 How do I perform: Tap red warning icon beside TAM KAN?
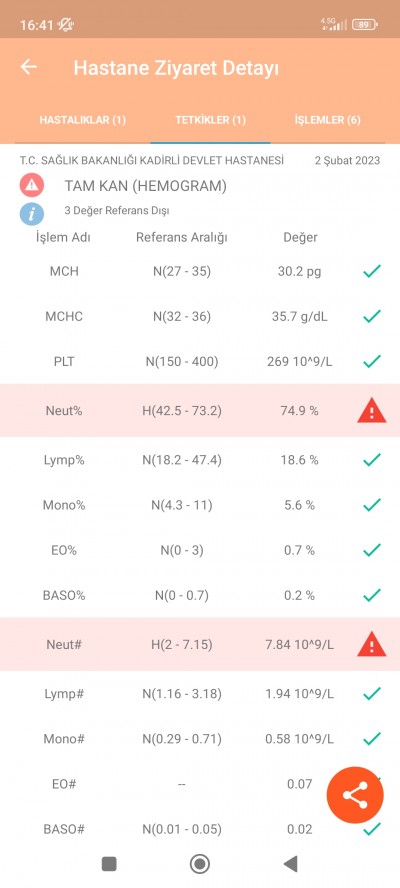pyautogui.click(x=32, y=185)
